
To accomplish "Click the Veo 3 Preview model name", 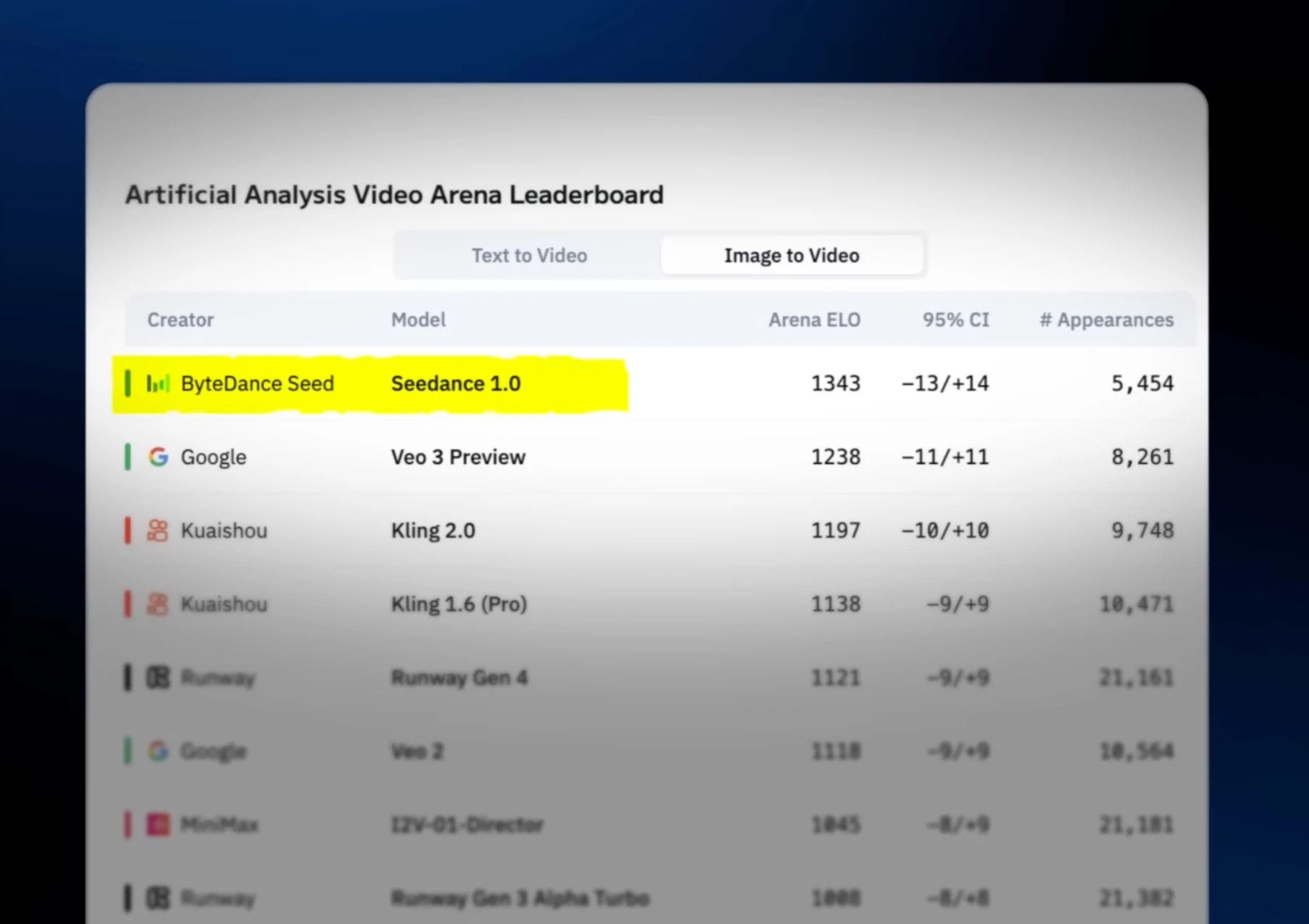I will pyautogui.click(x=458, y=457).
